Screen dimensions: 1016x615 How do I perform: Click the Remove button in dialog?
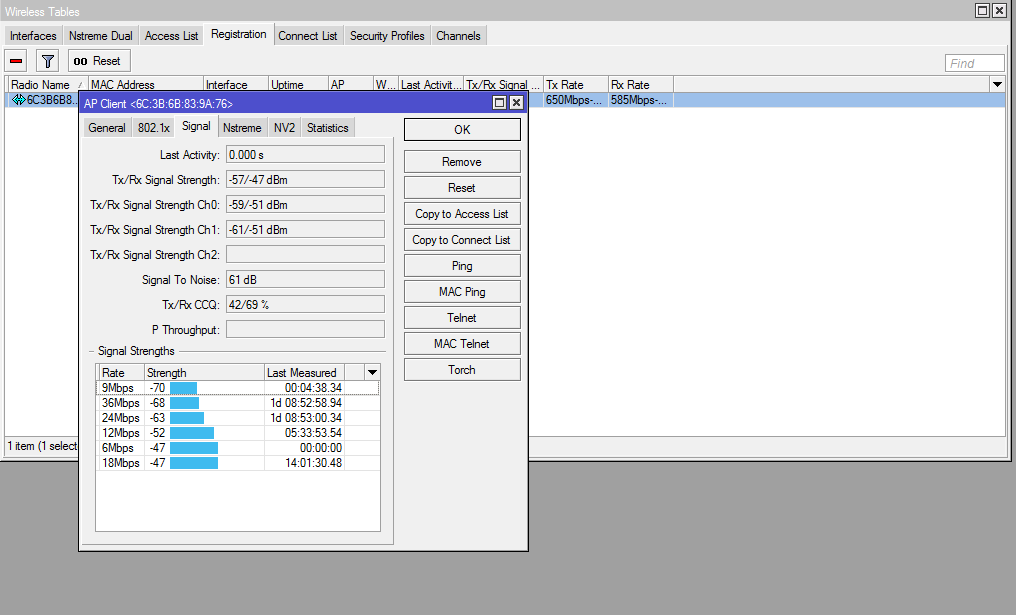pyautogui.click(x=462, y=162)
